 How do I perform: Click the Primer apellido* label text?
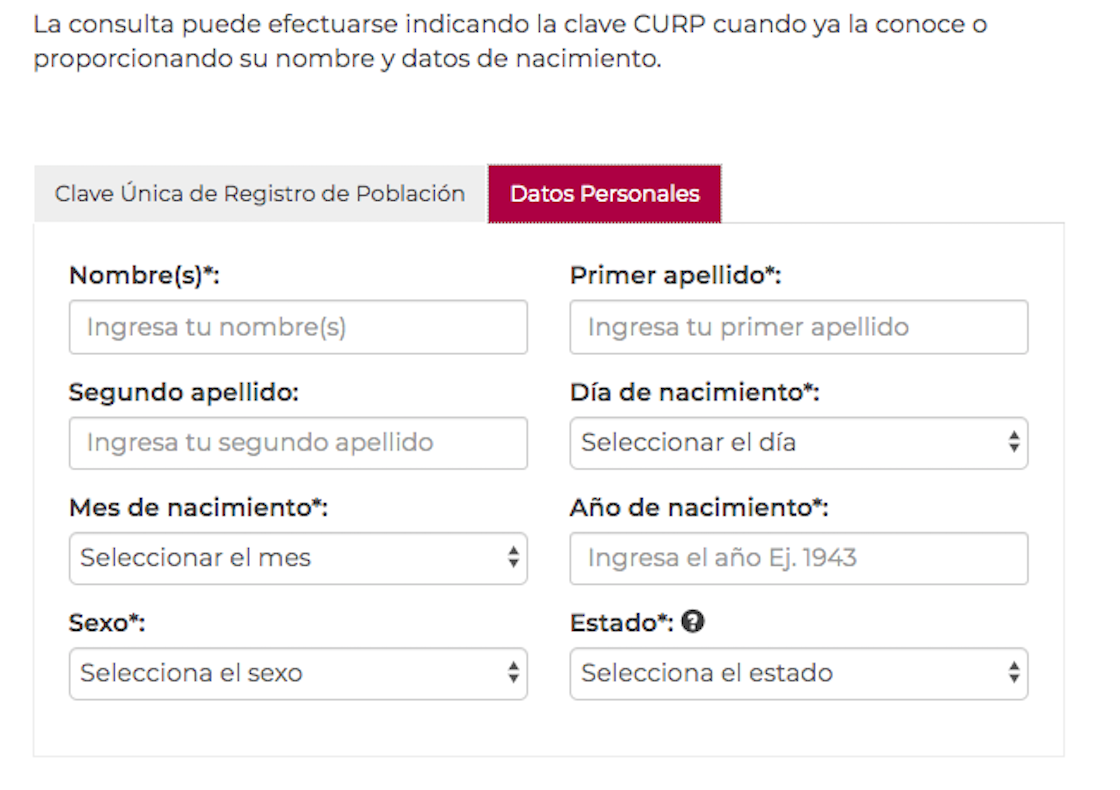(x=675, y=276)
